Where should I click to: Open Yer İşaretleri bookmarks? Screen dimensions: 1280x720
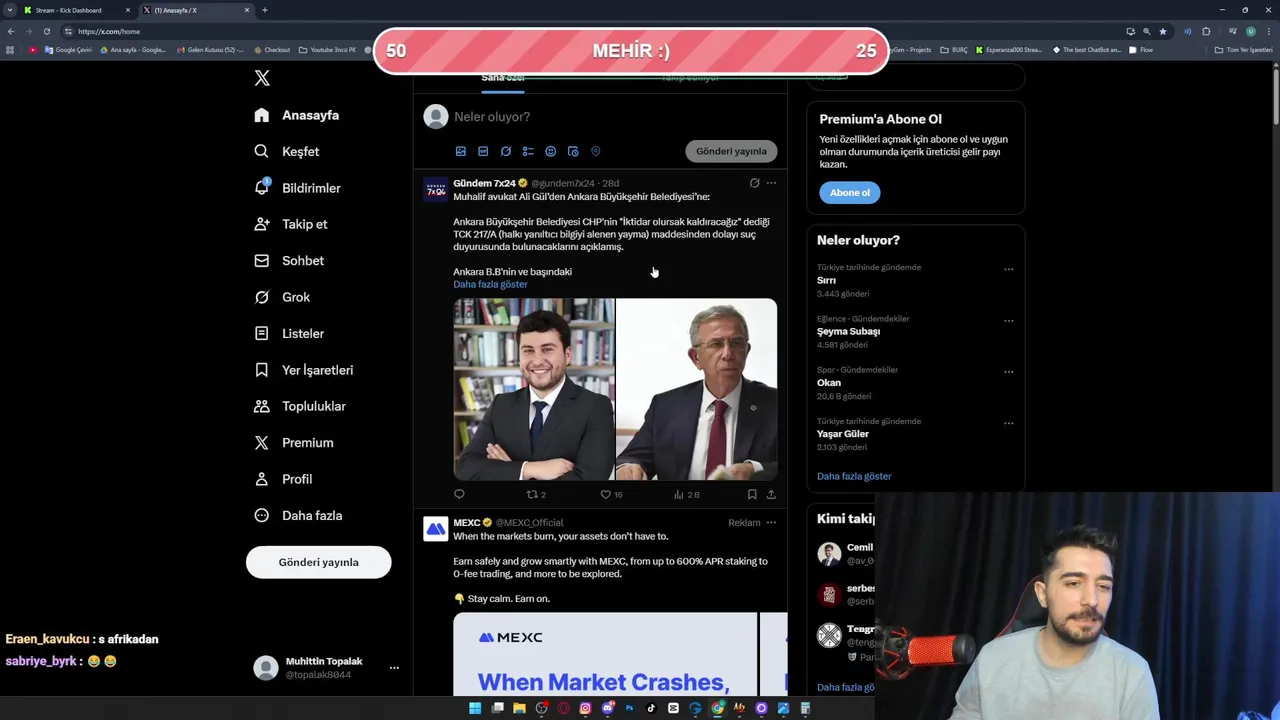(303, 370)
